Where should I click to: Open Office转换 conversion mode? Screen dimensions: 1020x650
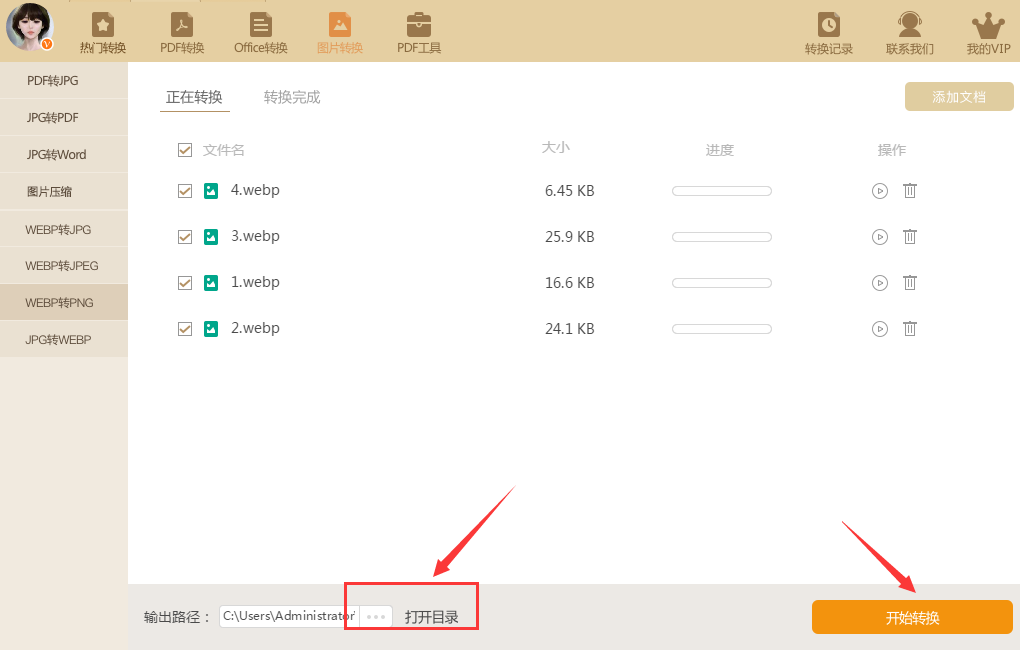click(x=259, y=32)
